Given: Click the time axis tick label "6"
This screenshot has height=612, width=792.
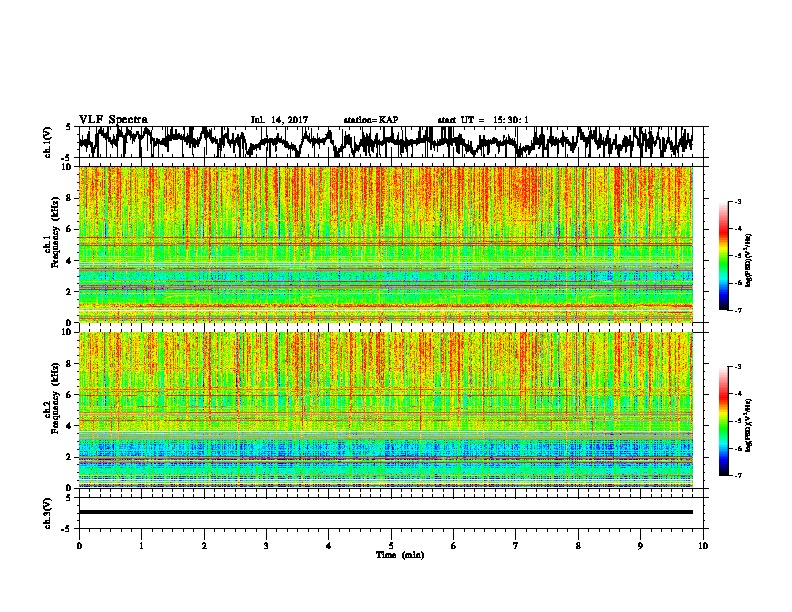Looking at the screenshot, I should (454, 546).
